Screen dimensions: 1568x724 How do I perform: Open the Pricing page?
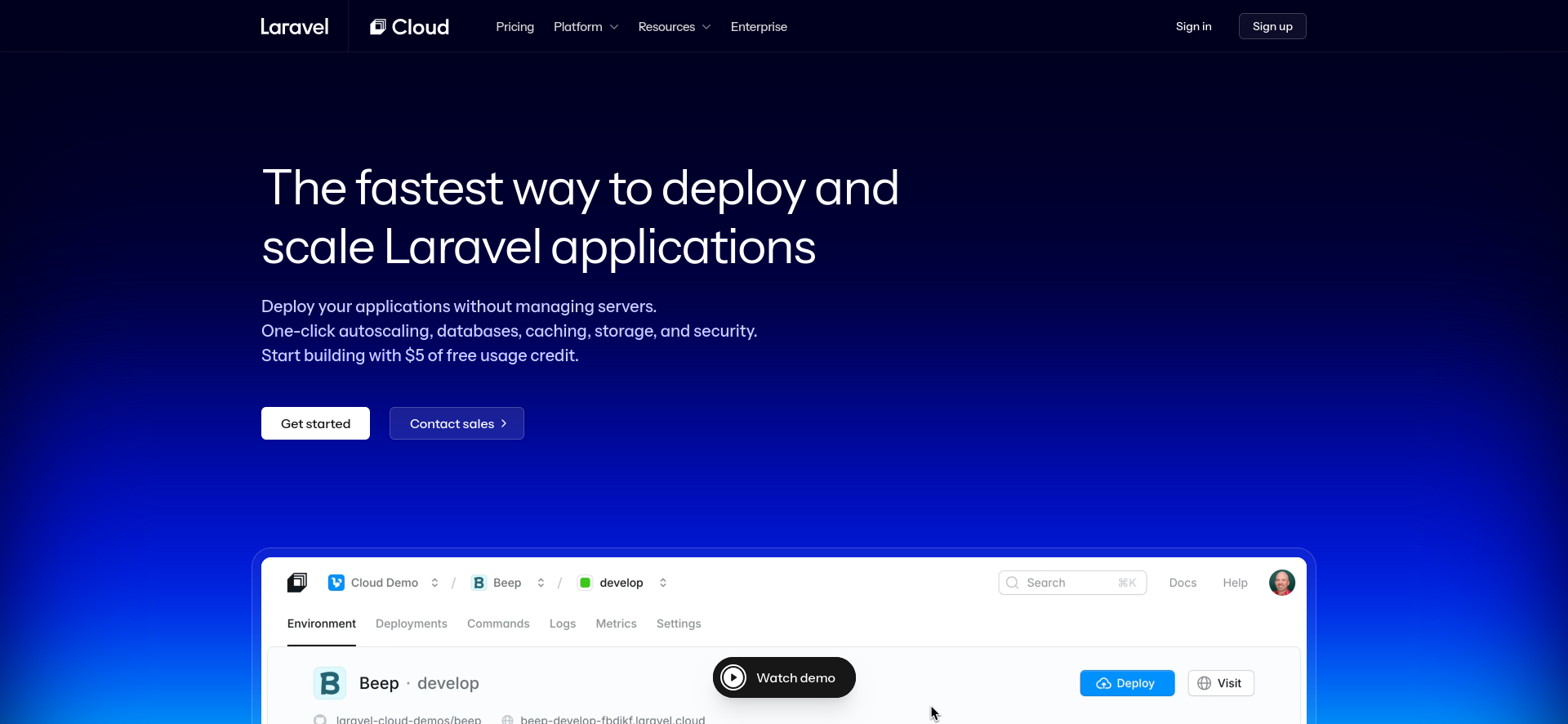pos(514,27)
